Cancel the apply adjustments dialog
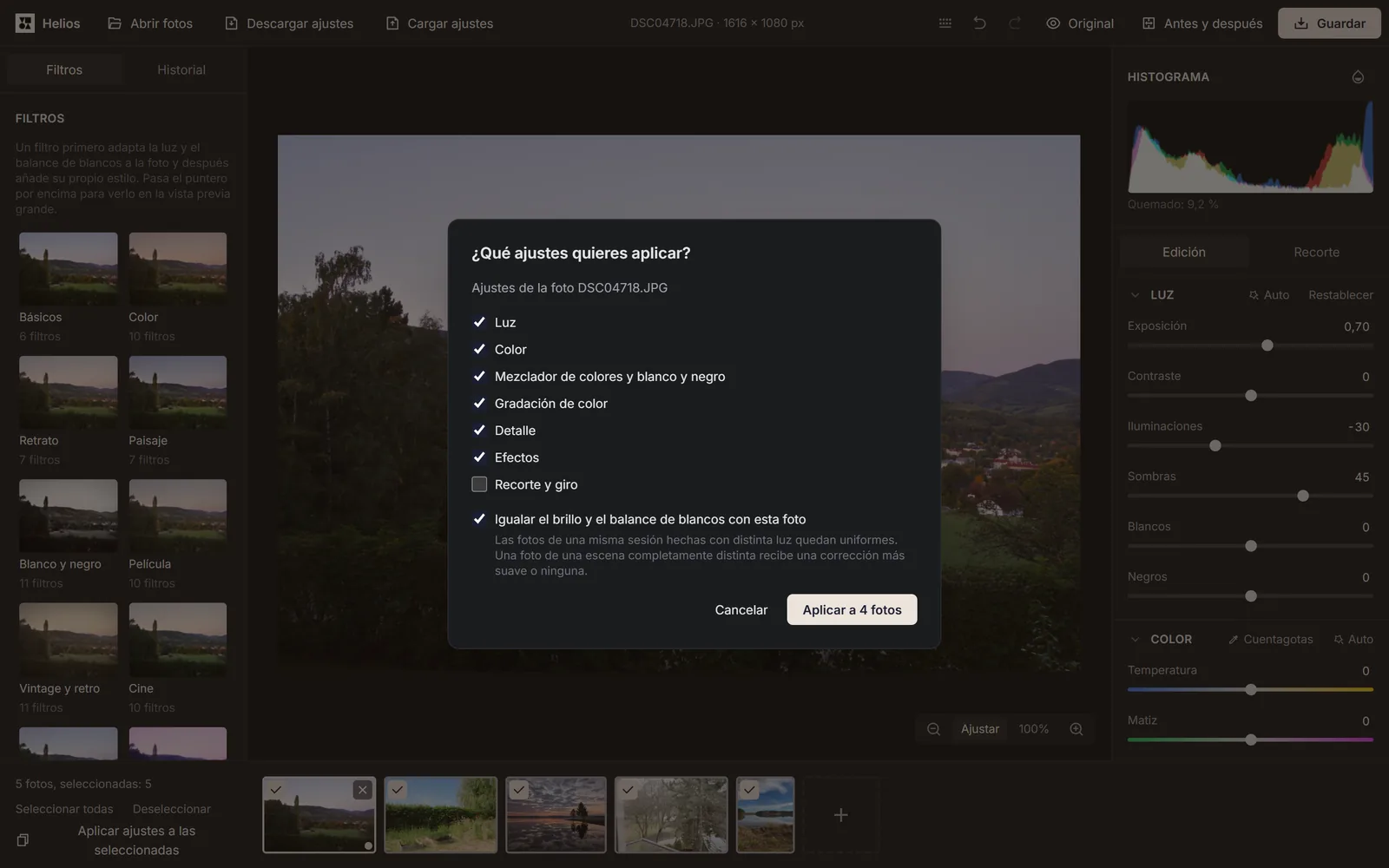This screenshot has height=868, width=1389. coord(741,610)
